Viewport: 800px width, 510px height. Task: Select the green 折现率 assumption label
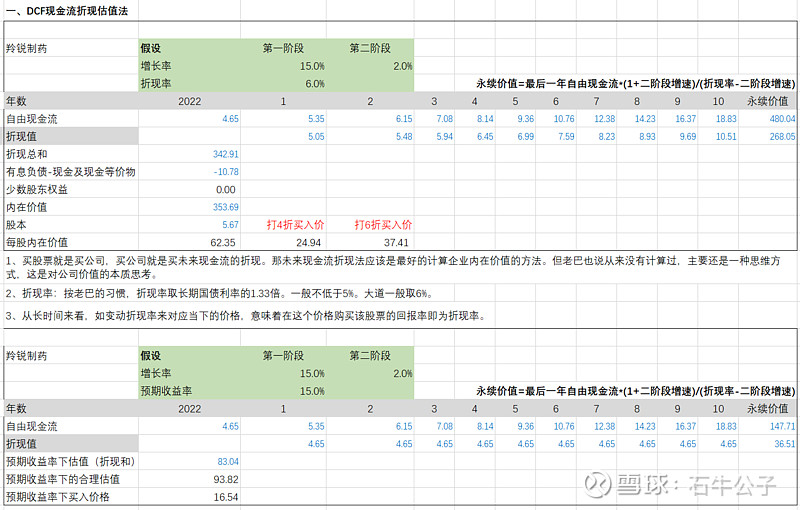[x=156, y=84]
